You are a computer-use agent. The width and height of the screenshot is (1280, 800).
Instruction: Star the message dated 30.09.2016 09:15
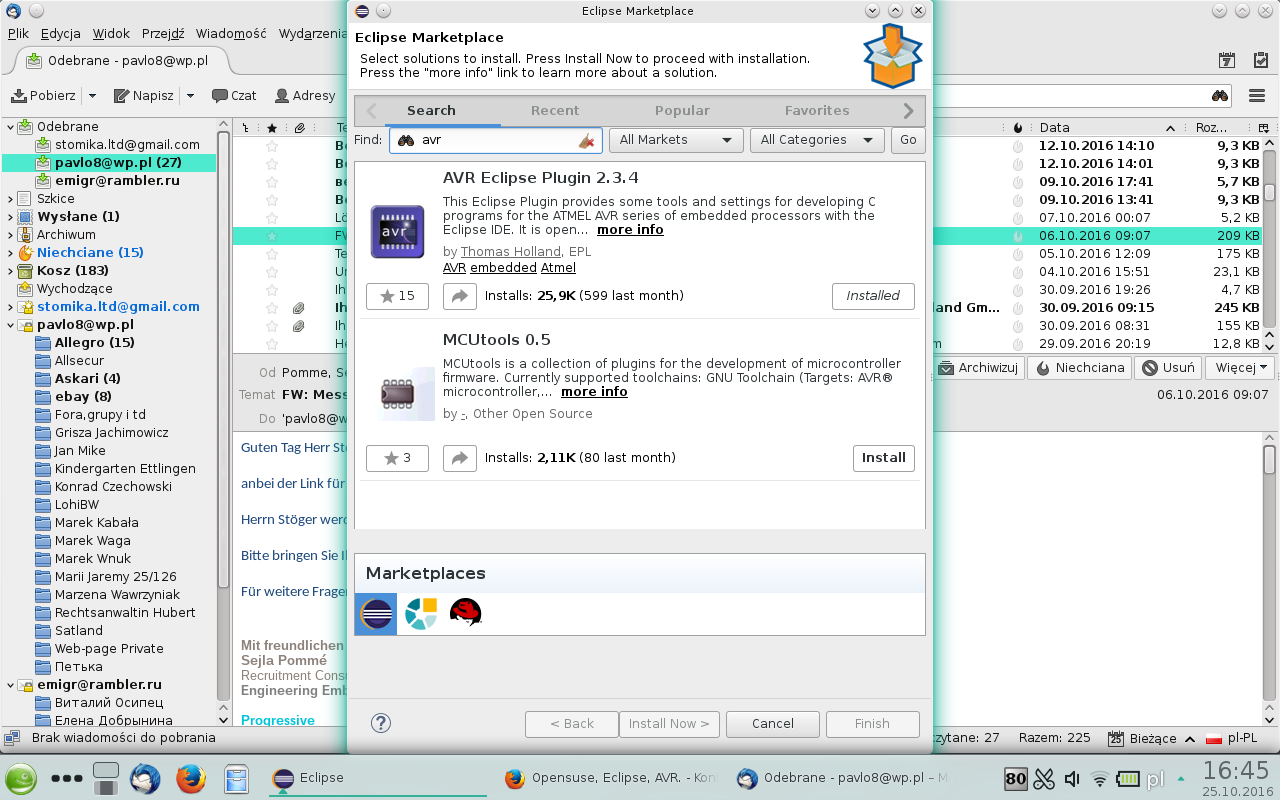[x=272, y=308]
